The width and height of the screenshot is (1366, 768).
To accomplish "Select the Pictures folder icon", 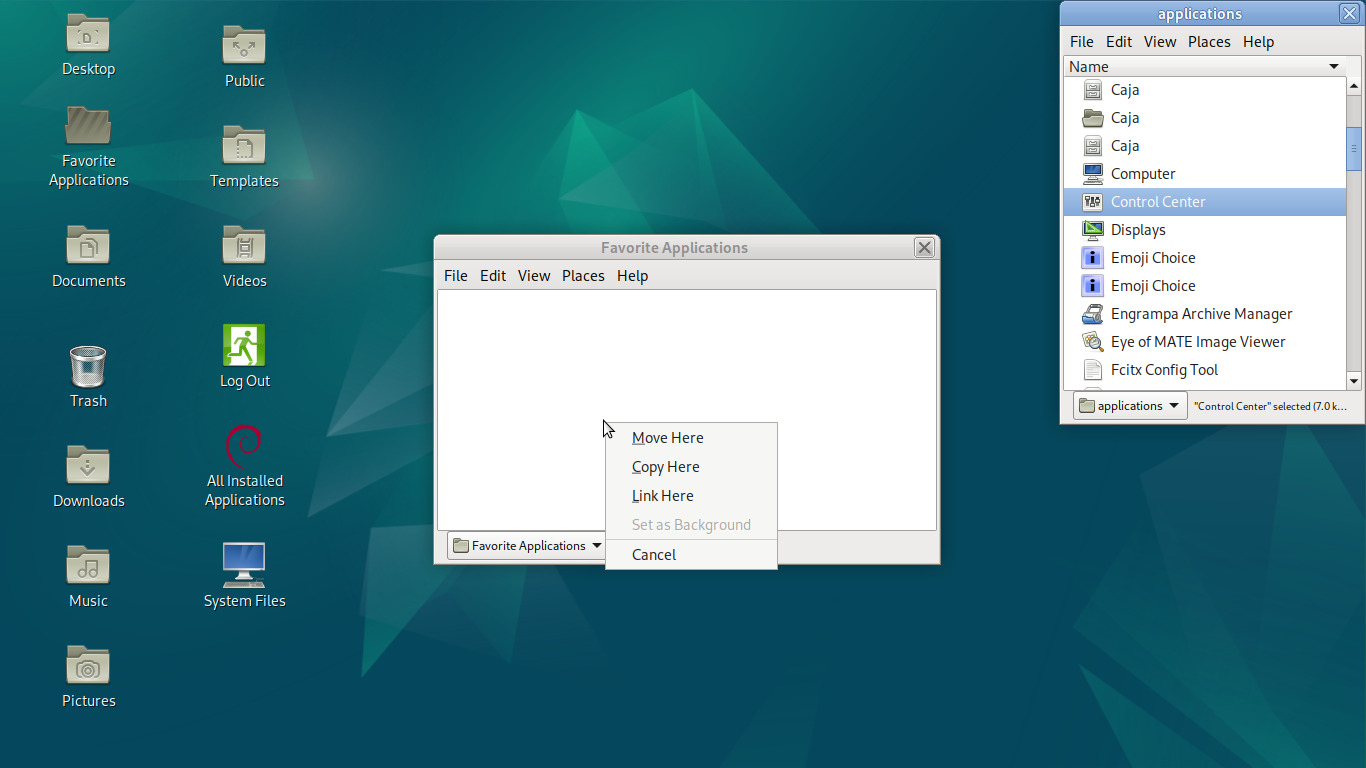I will tap(88, 666).
